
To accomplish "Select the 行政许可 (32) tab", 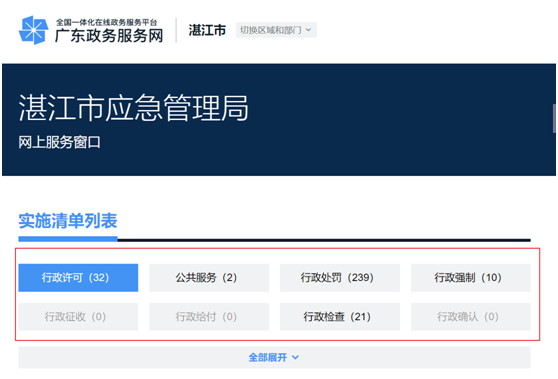I will click(x=78, y=278).
